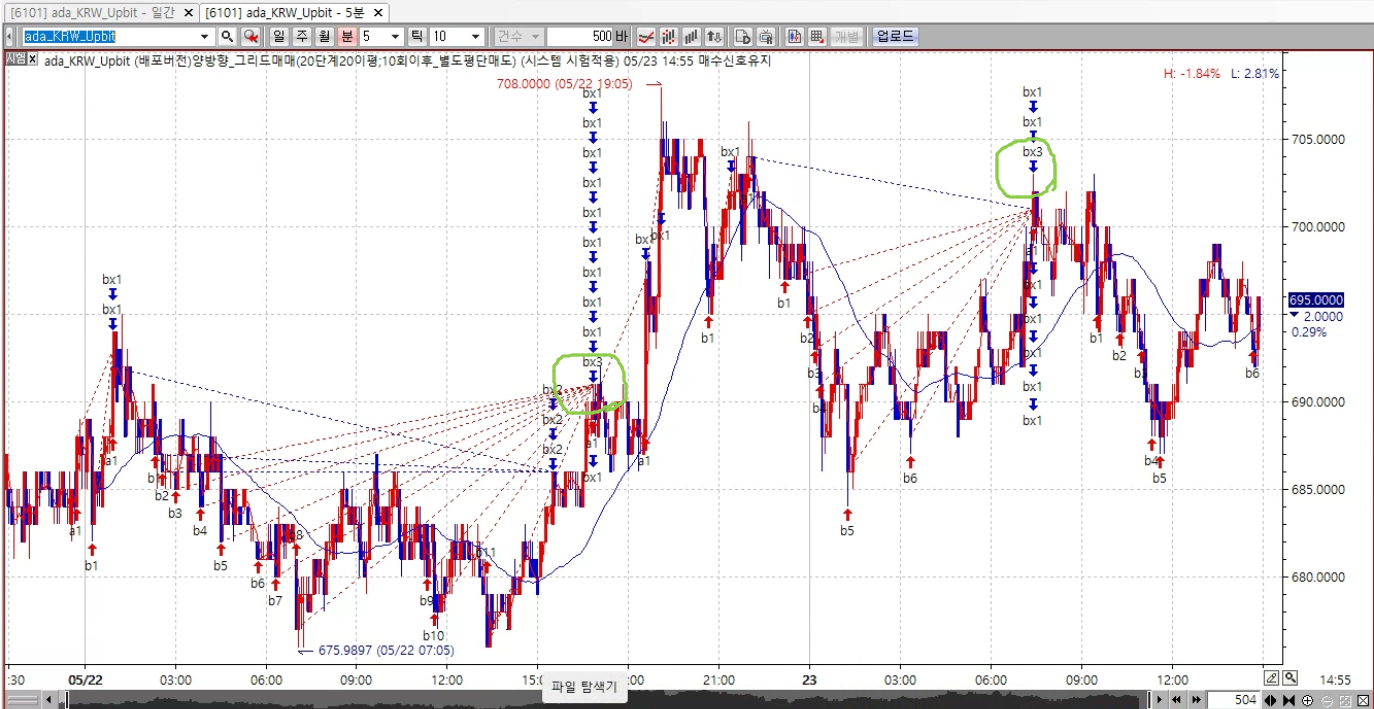The height and width of the screenshot is (709, 1374).
Task: Expand the tick count dropdown showing 10
Action: 475,36
